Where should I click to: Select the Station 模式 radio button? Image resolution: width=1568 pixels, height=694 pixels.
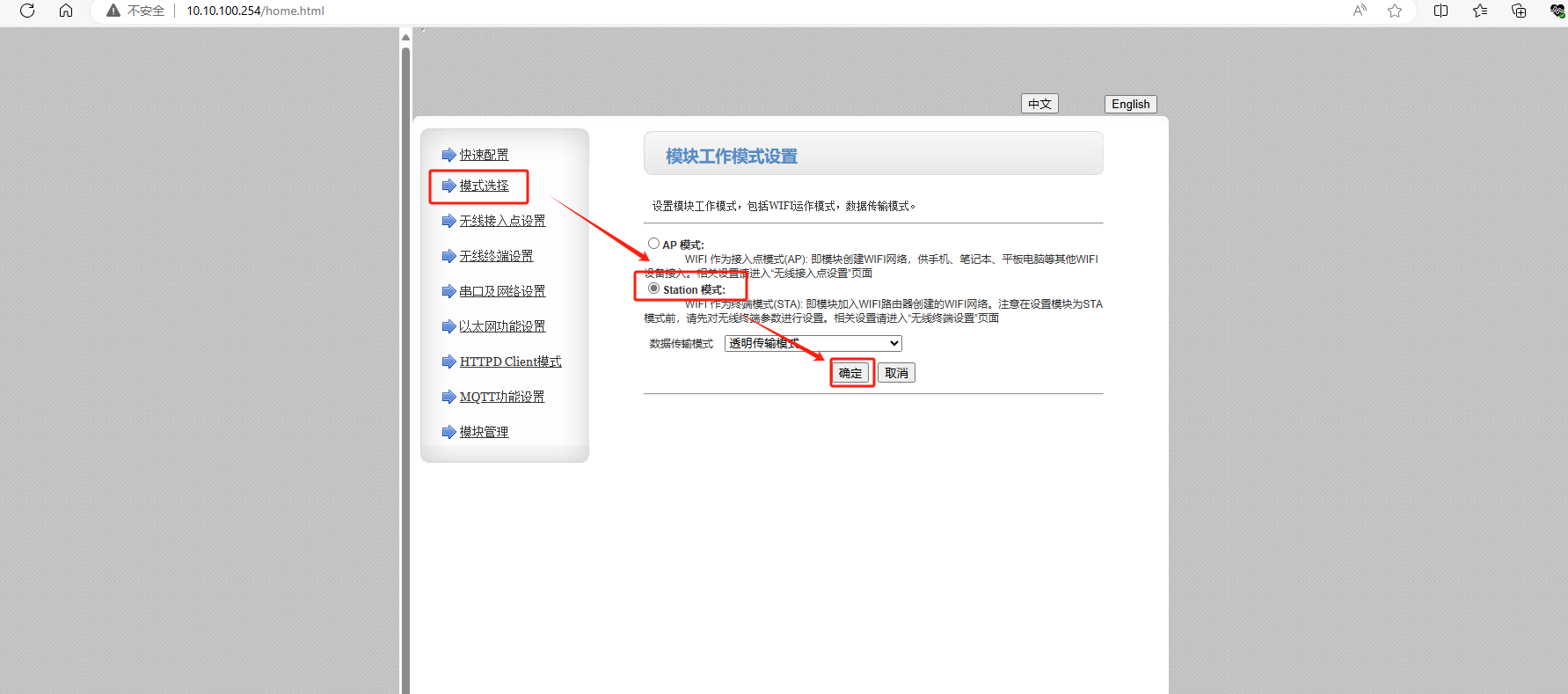click(x=653, y=289)
